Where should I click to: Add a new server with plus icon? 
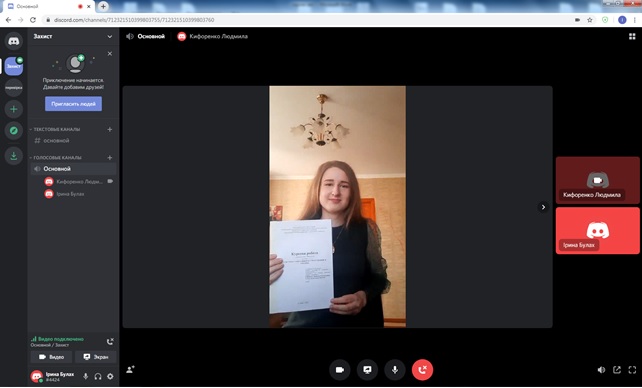pyautogui.click(x=14, y=109)
